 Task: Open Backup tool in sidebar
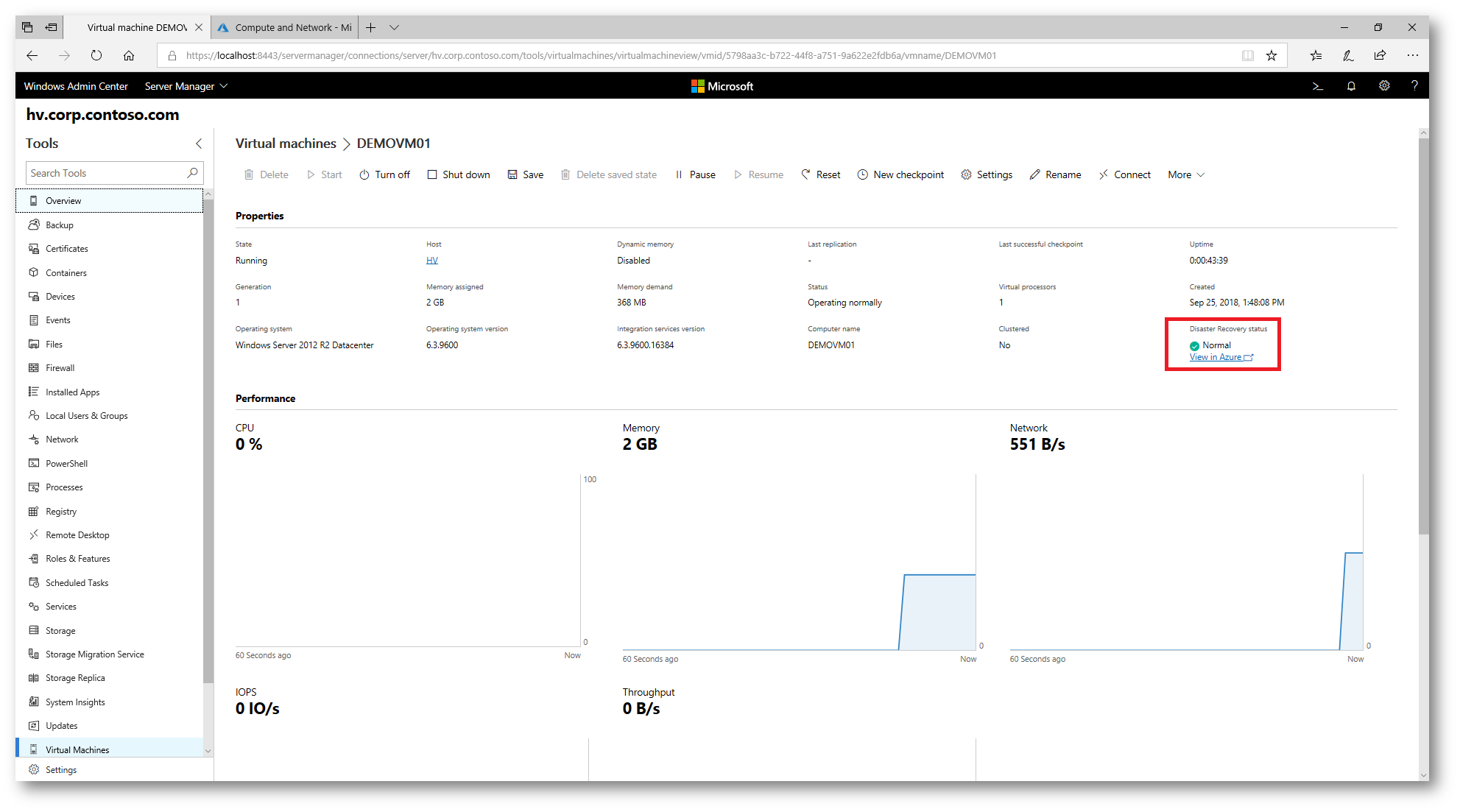pyautogui.click(x=110, y=225)
